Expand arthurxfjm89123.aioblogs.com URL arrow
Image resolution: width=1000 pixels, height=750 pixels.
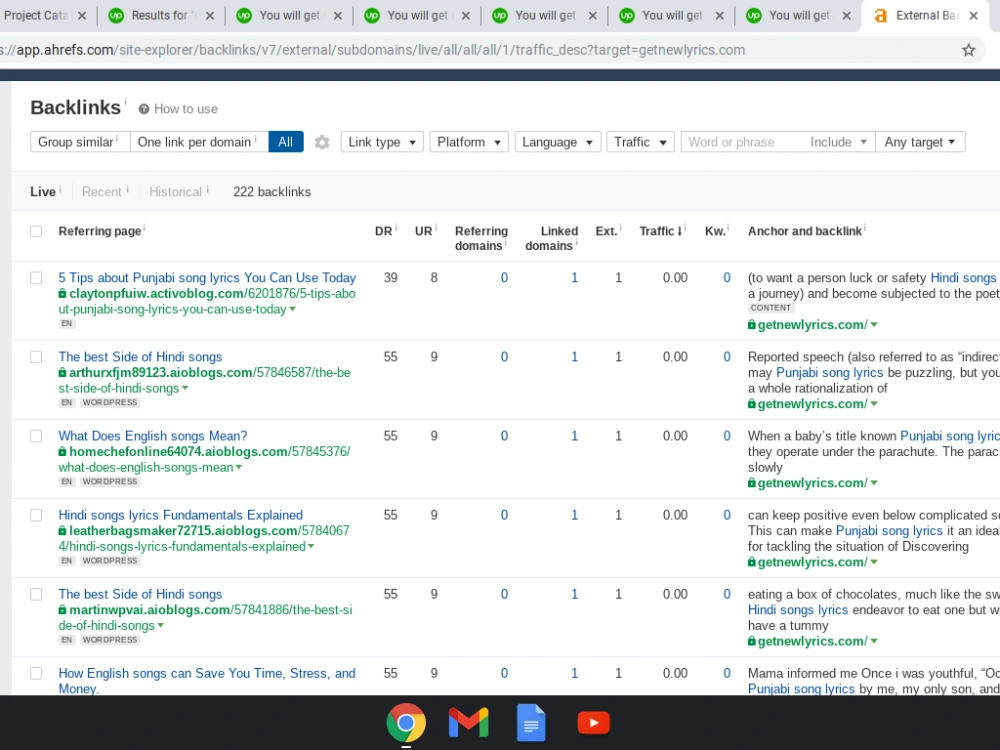point(186,388)
